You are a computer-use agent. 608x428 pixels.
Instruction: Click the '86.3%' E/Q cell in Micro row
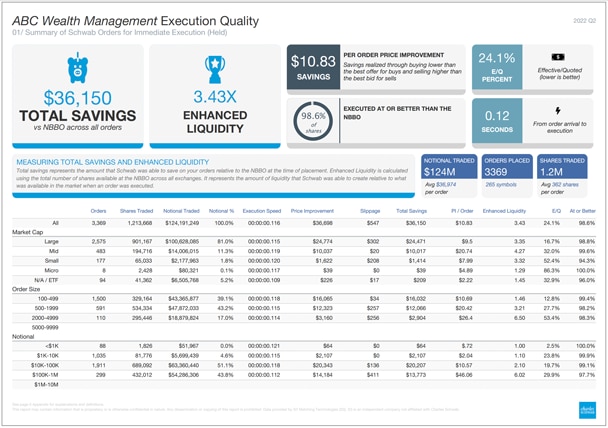pos(552,270)
